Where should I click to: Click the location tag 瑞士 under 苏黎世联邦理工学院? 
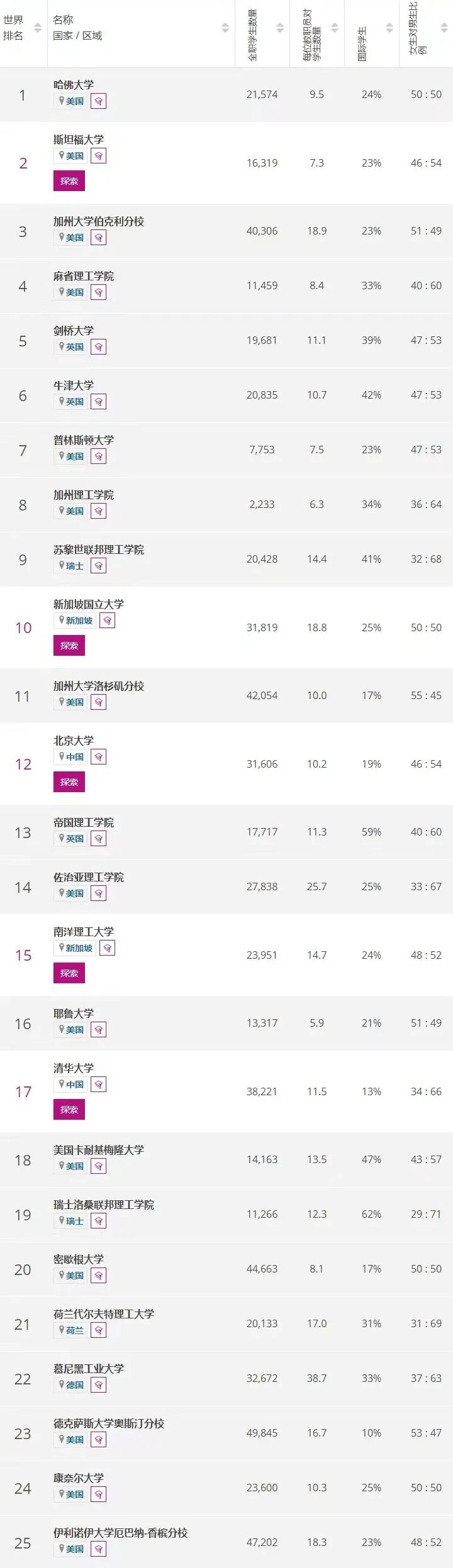70,566
